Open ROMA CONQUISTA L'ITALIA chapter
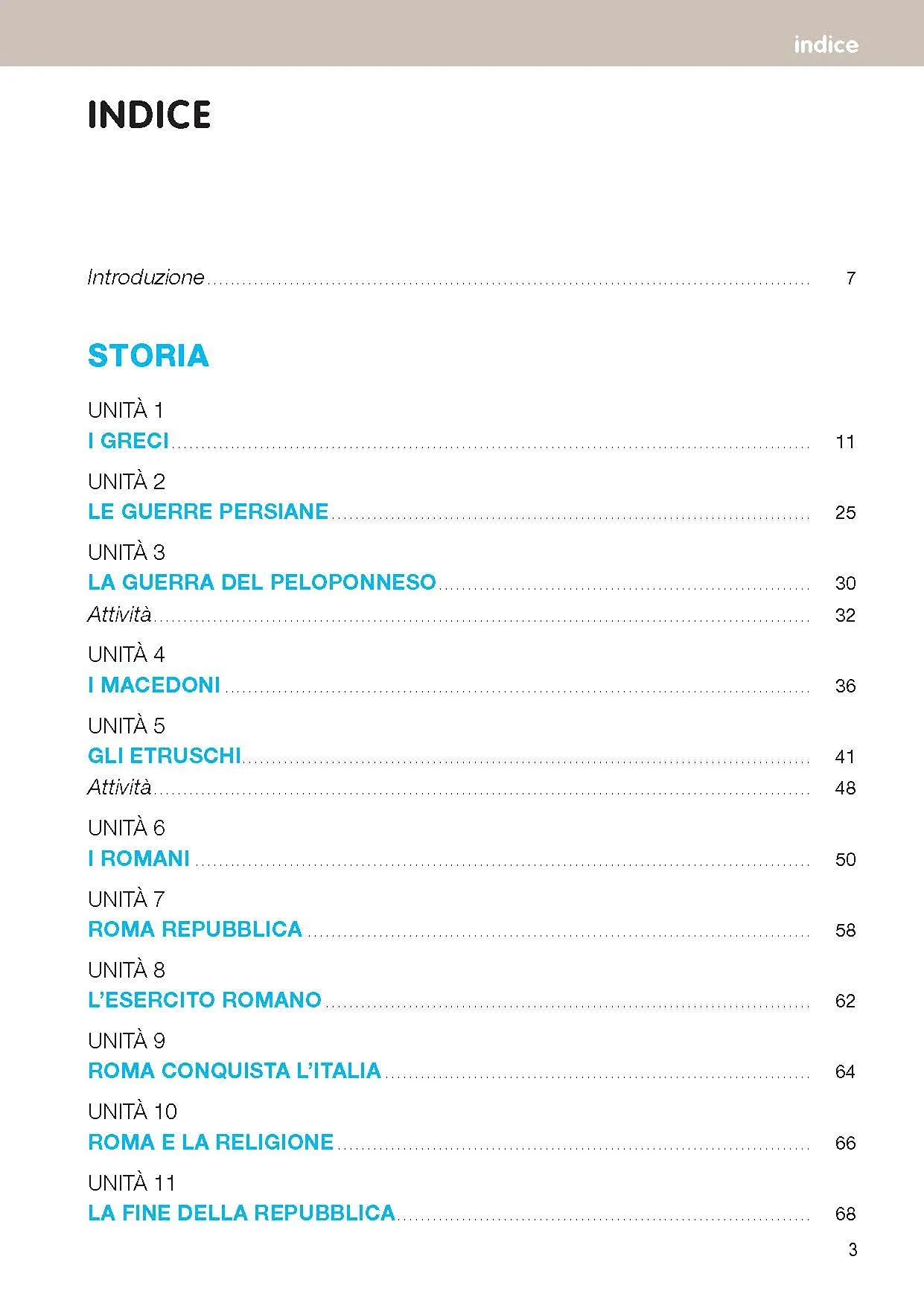The width and height of the screenshot is (924, 1306). [x=235, y=1071]
